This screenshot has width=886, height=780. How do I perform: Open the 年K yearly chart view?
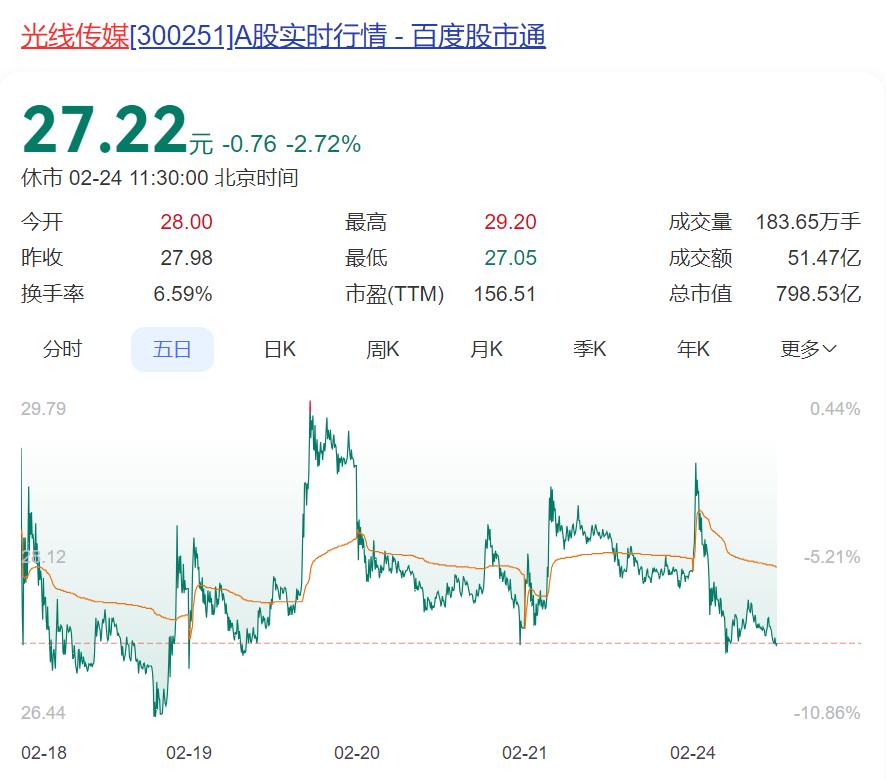pos(692,349)
